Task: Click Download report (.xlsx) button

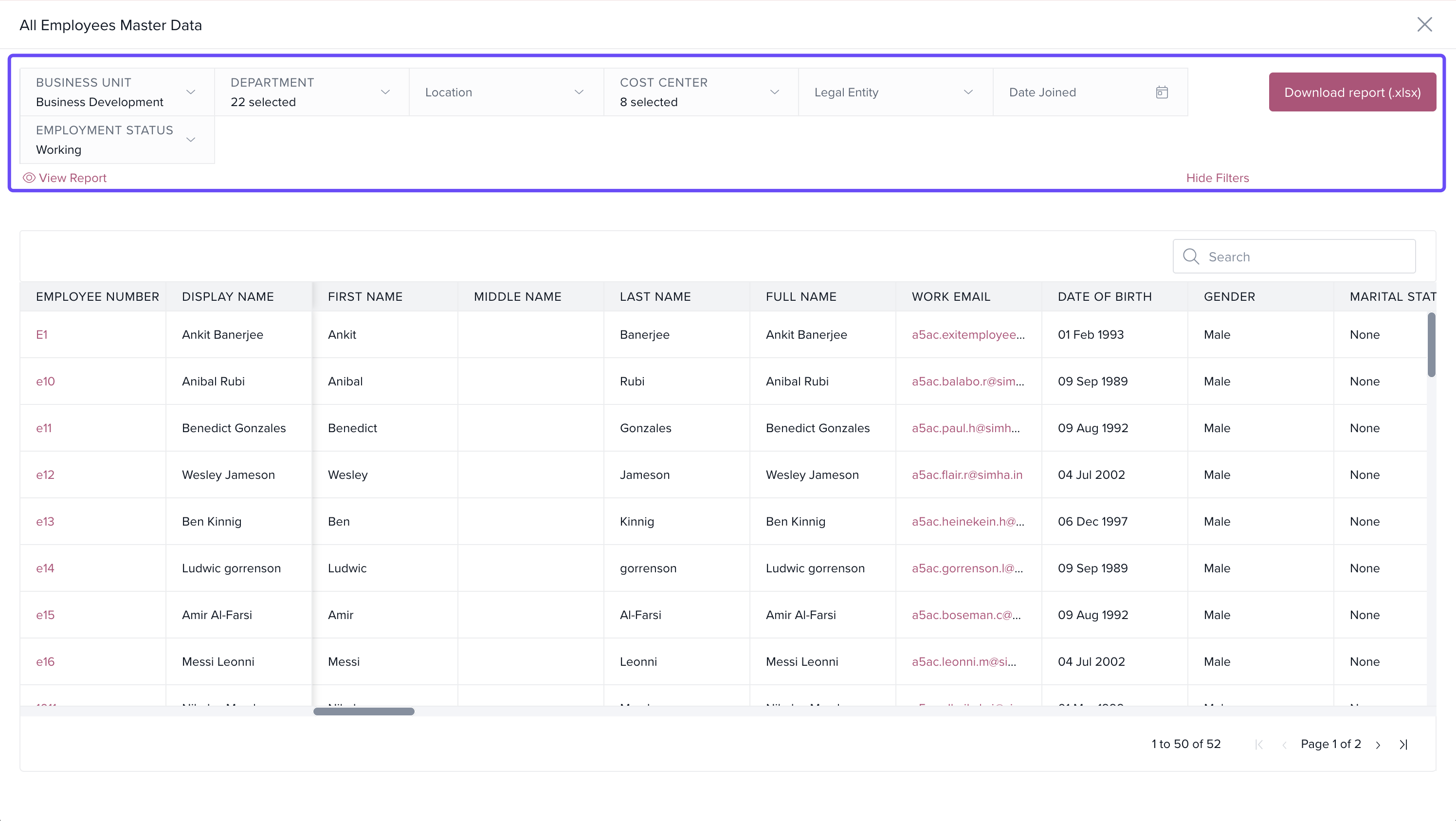Action: click(x=1352, y=92)
